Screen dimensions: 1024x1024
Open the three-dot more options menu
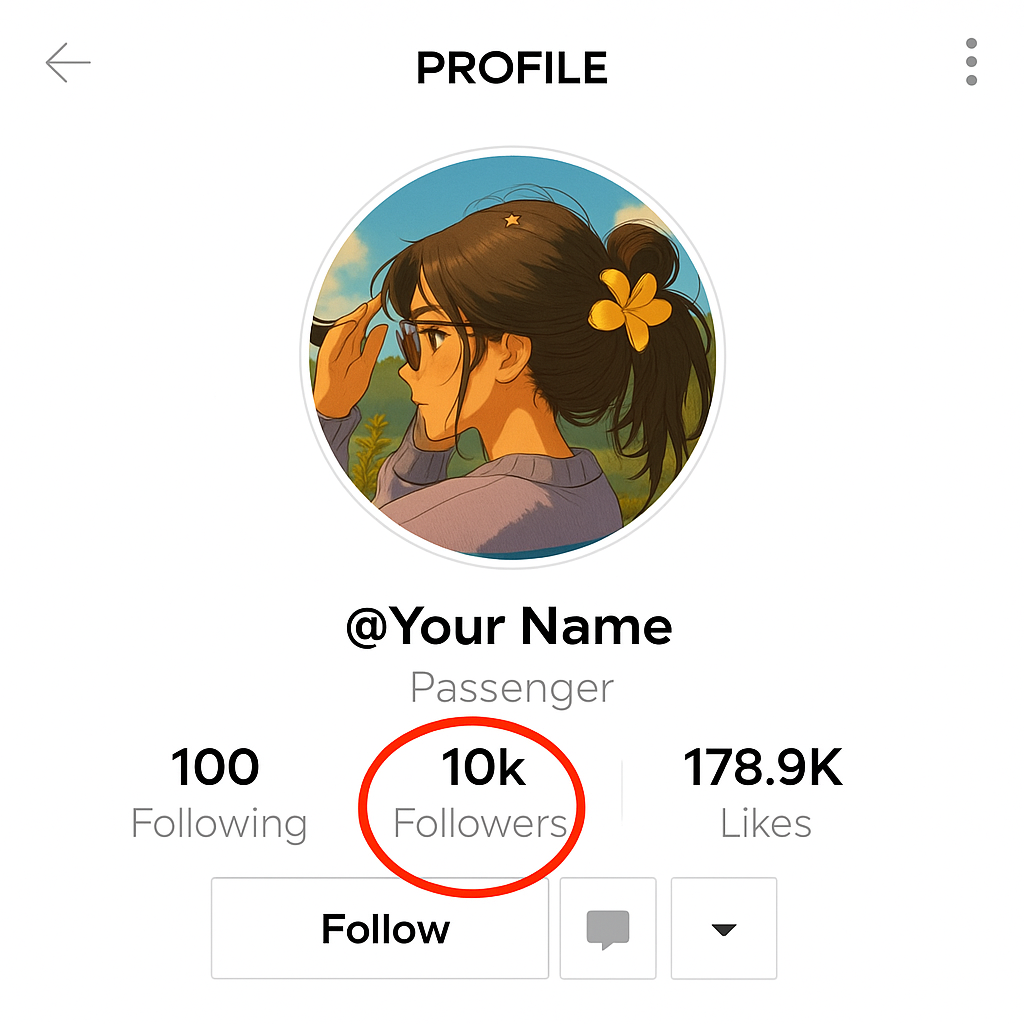click(x=971, y=62)
